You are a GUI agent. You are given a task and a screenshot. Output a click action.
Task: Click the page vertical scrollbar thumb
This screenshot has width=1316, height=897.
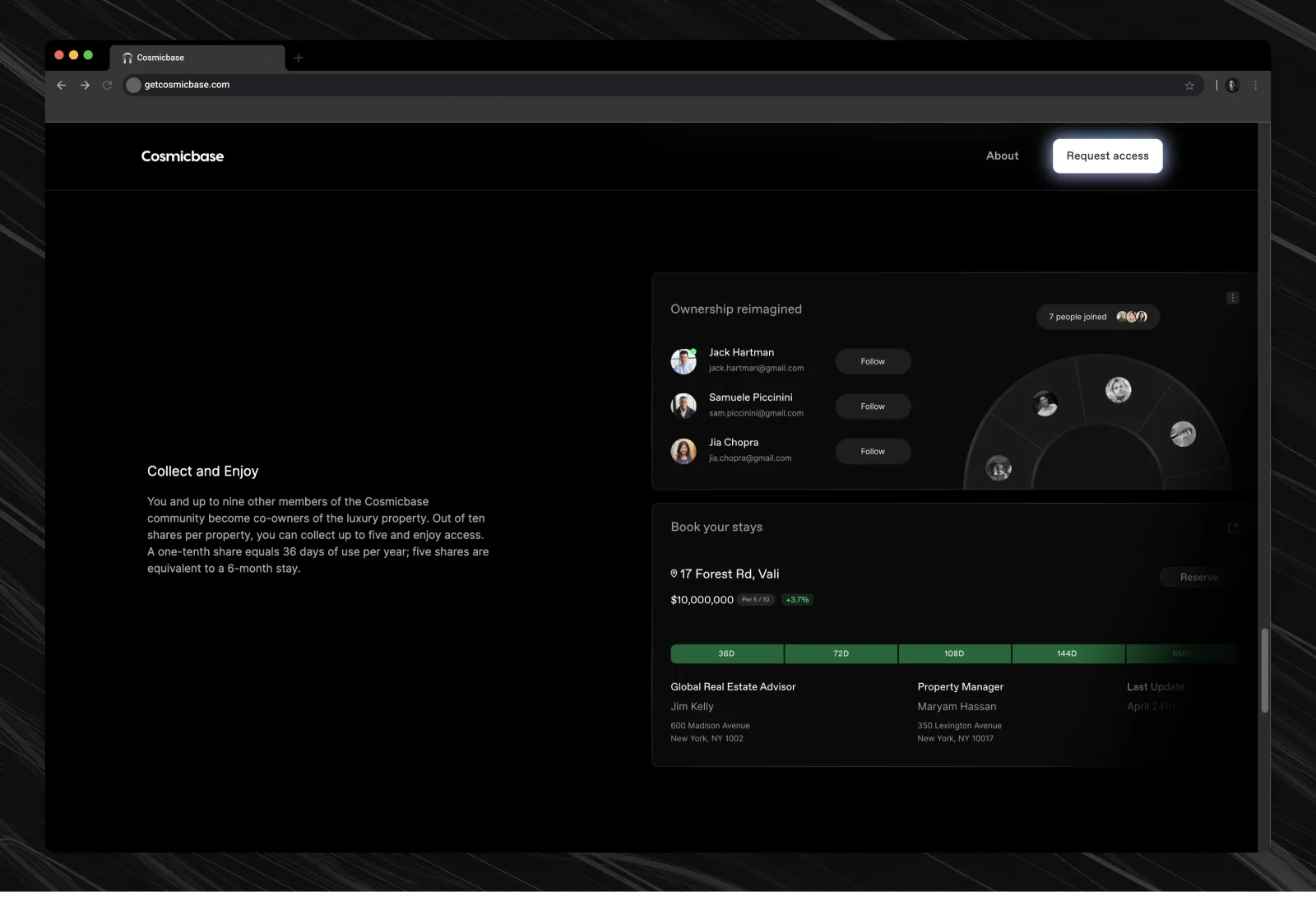pyautogui.click(x=1265, y=672)
